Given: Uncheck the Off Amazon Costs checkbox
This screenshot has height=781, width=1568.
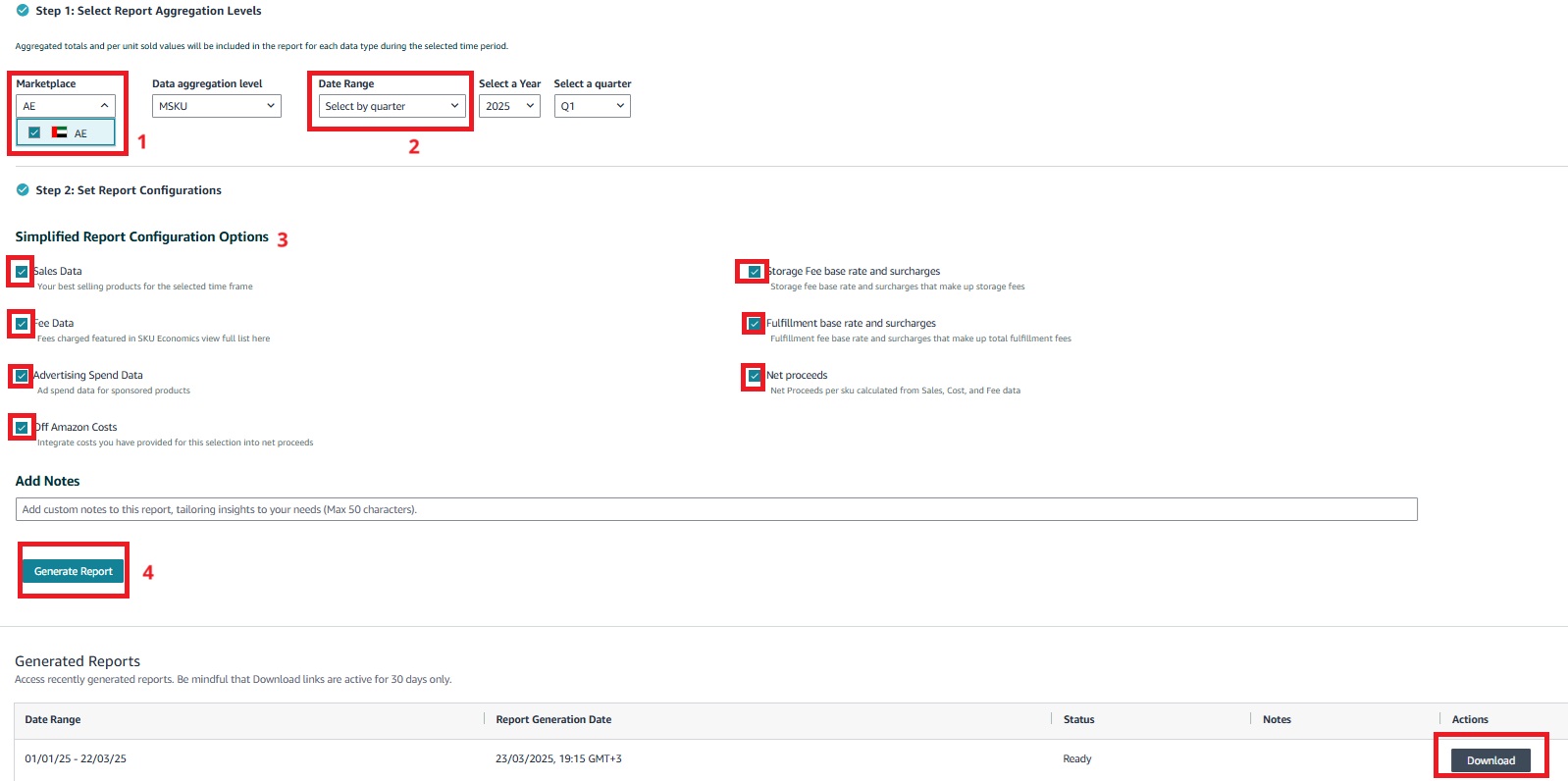Looking at the screenshot, I should 22,428.
